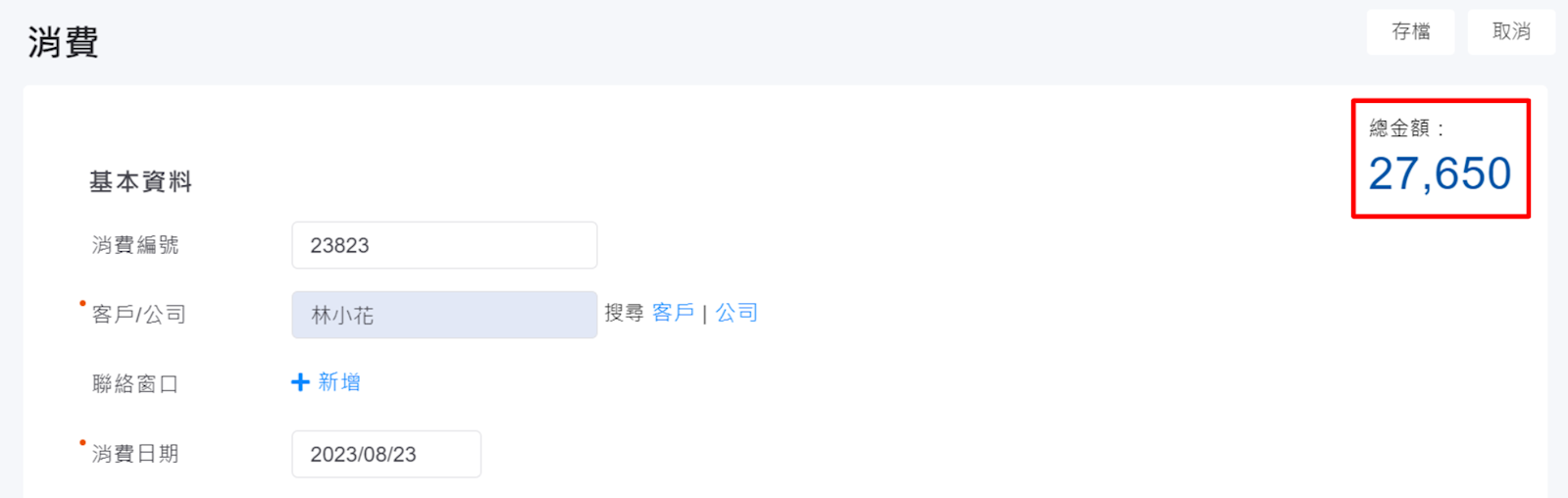This screenshot has height=498, width=1568.
Task: Open the 消費日期 date field 2023/08/23
Action: [385, 454]
